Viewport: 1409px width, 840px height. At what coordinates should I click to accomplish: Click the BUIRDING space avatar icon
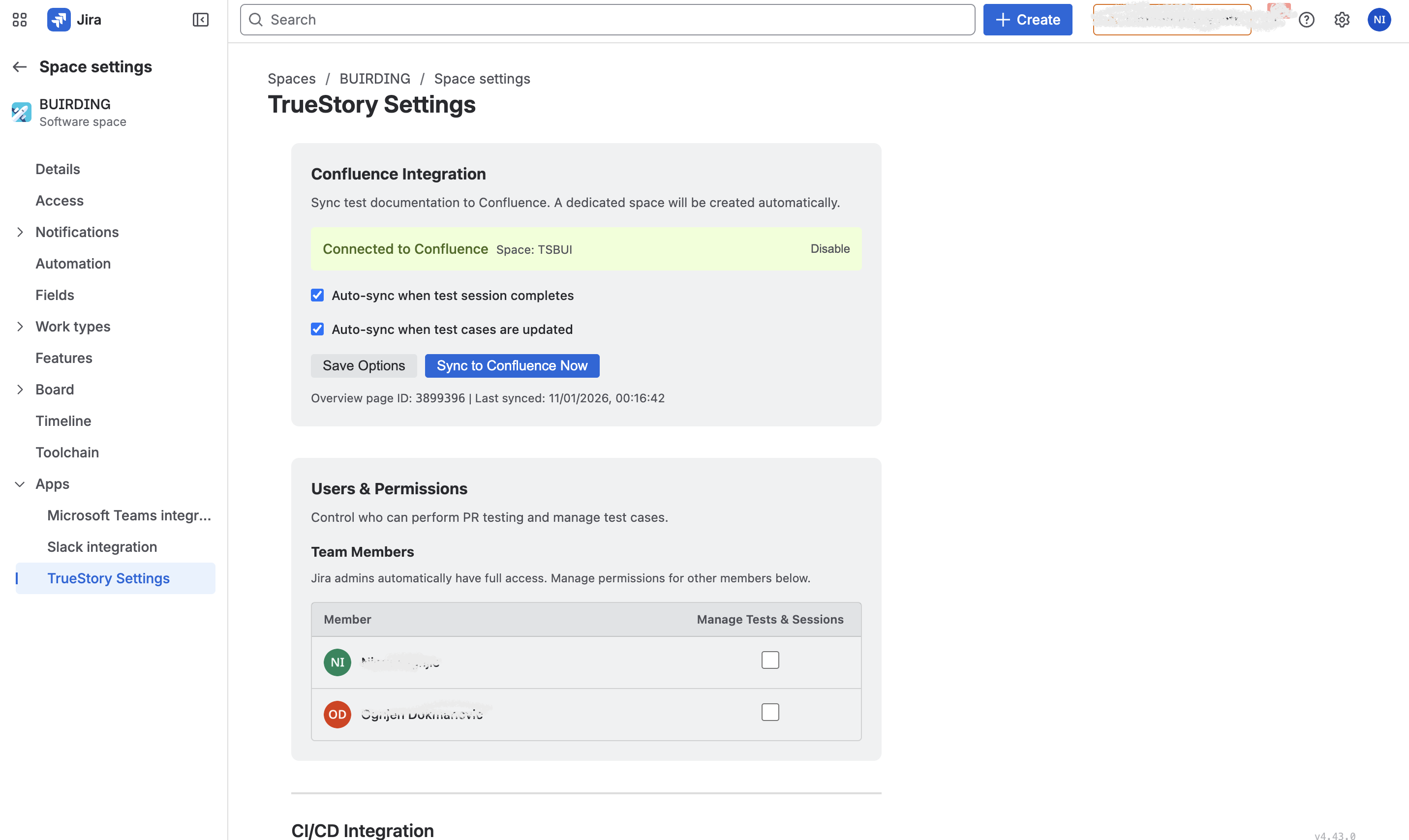click(22, 112)
